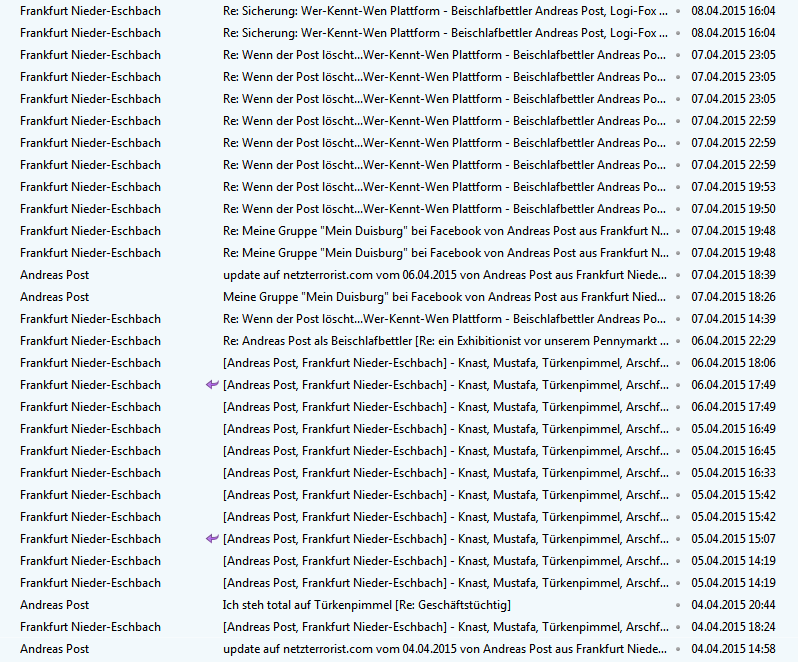
Task: Click sender 'Frankfurt Nieder-Eschbach' in the 05.04.2015 15:07 row
Action: click(x=91, y=538)
